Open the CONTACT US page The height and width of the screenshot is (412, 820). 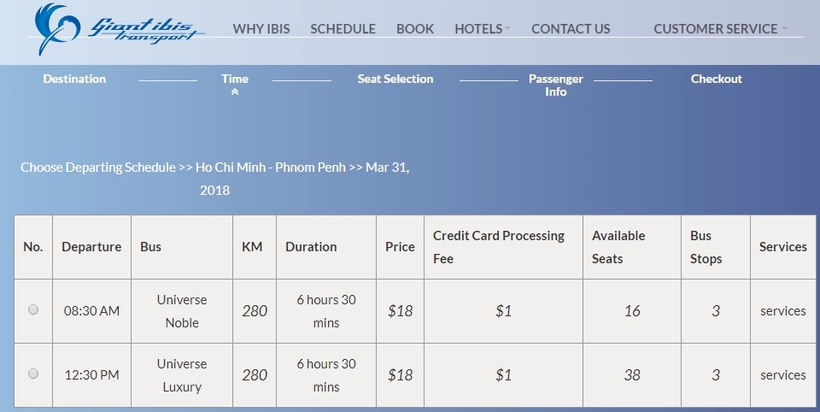(571, 29)
